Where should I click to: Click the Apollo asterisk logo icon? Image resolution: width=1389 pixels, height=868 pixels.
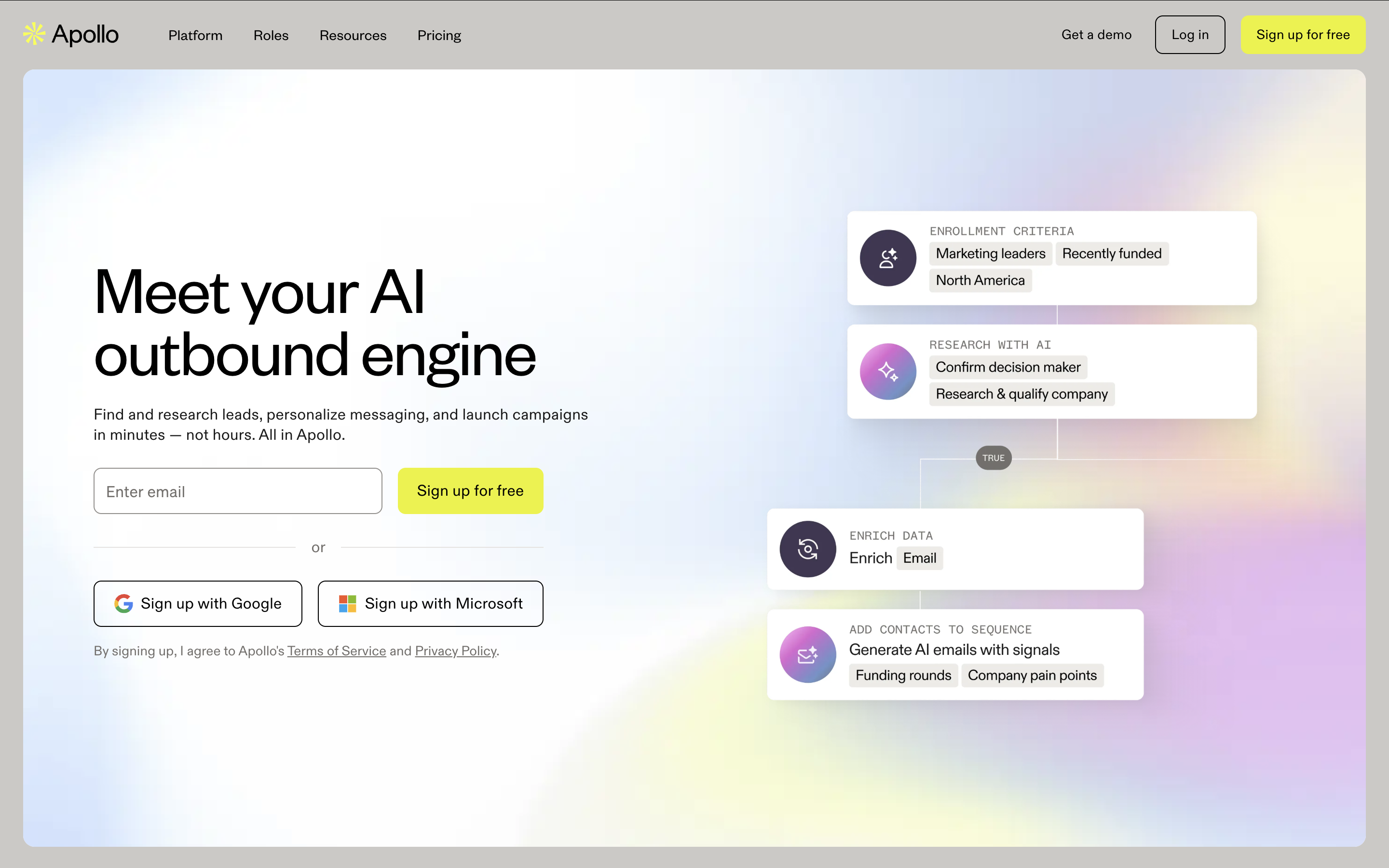pyautogui.click(x=34, y=34)
